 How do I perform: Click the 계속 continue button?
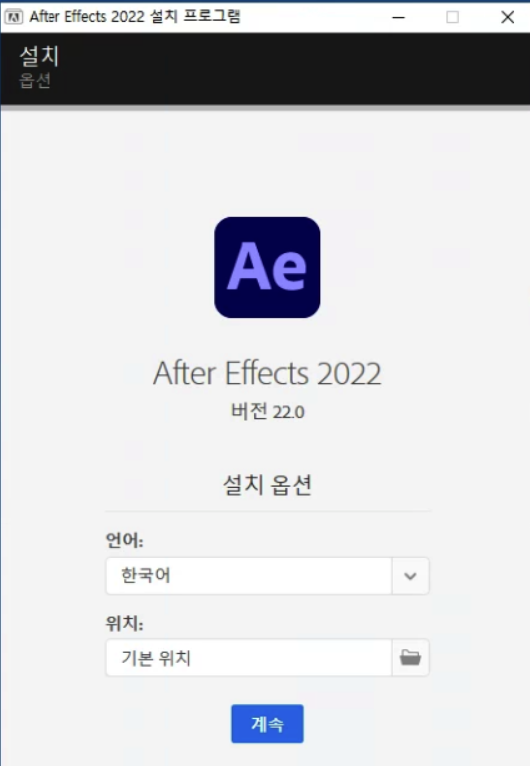[267, 723]
